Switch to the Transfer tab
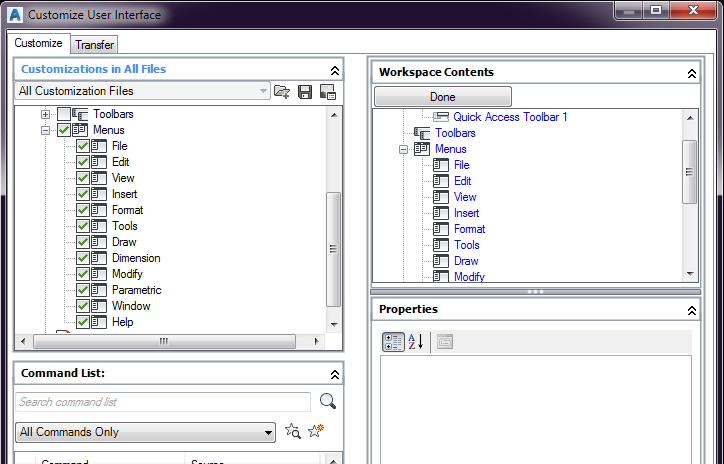The width and height of the screenshot is (724, 464). tap(94, 45)
